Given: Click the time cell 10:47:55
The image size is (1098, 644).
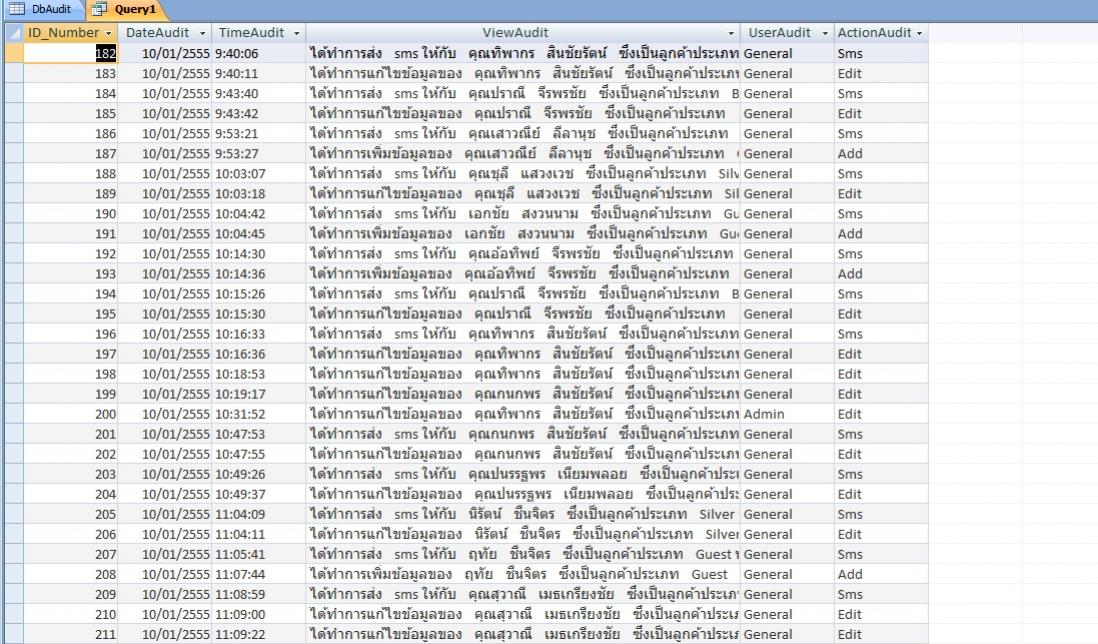Looking at the screenshot, I should (x=258, y=454).
